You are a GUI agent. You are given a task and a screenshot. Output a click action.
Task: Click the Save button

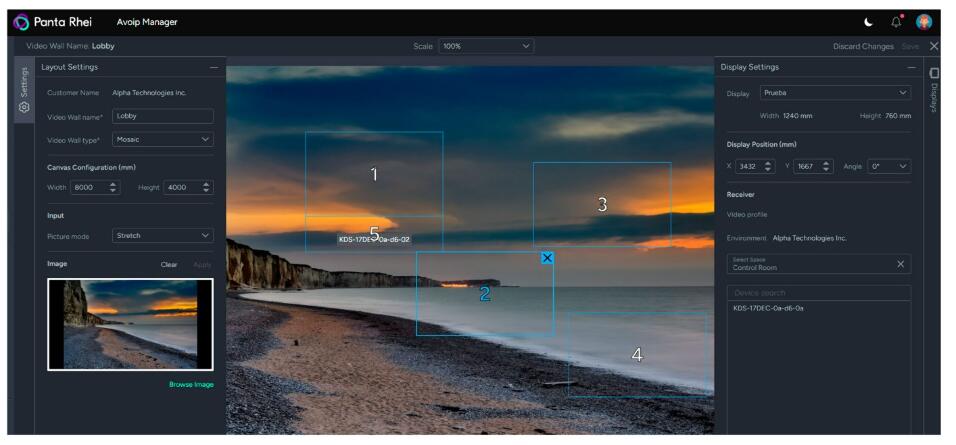[910, 46]
